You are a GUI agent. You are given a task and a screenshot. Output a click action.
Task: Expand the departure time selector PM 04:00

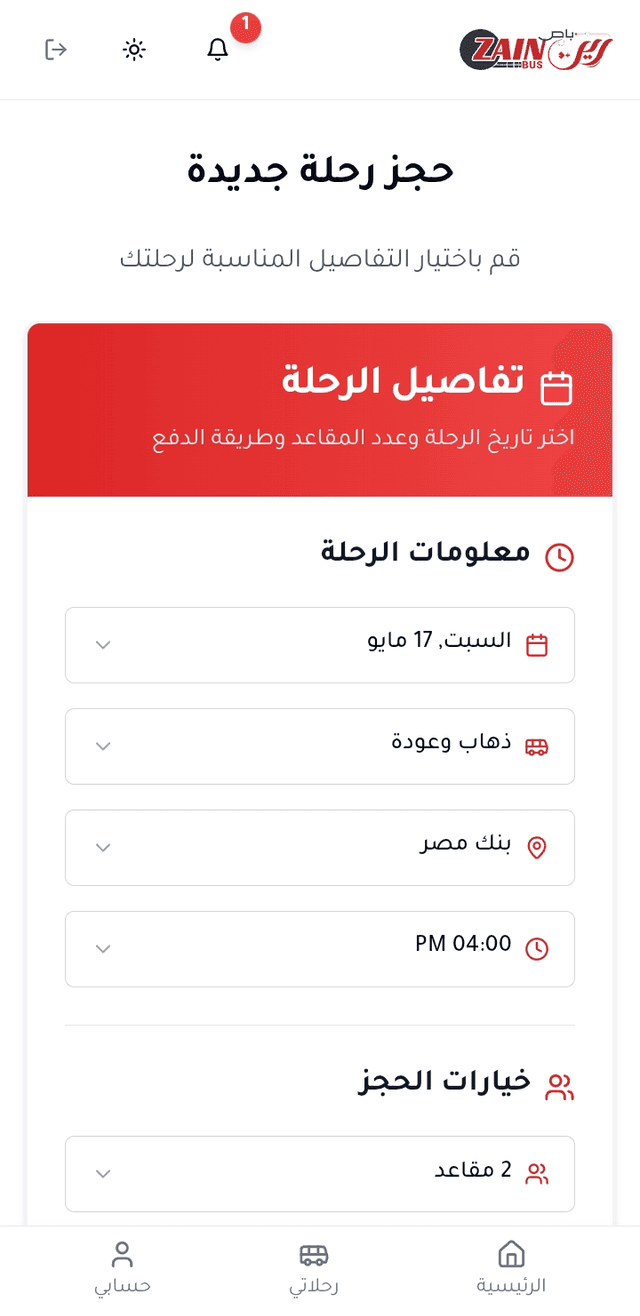coord(320,948)
